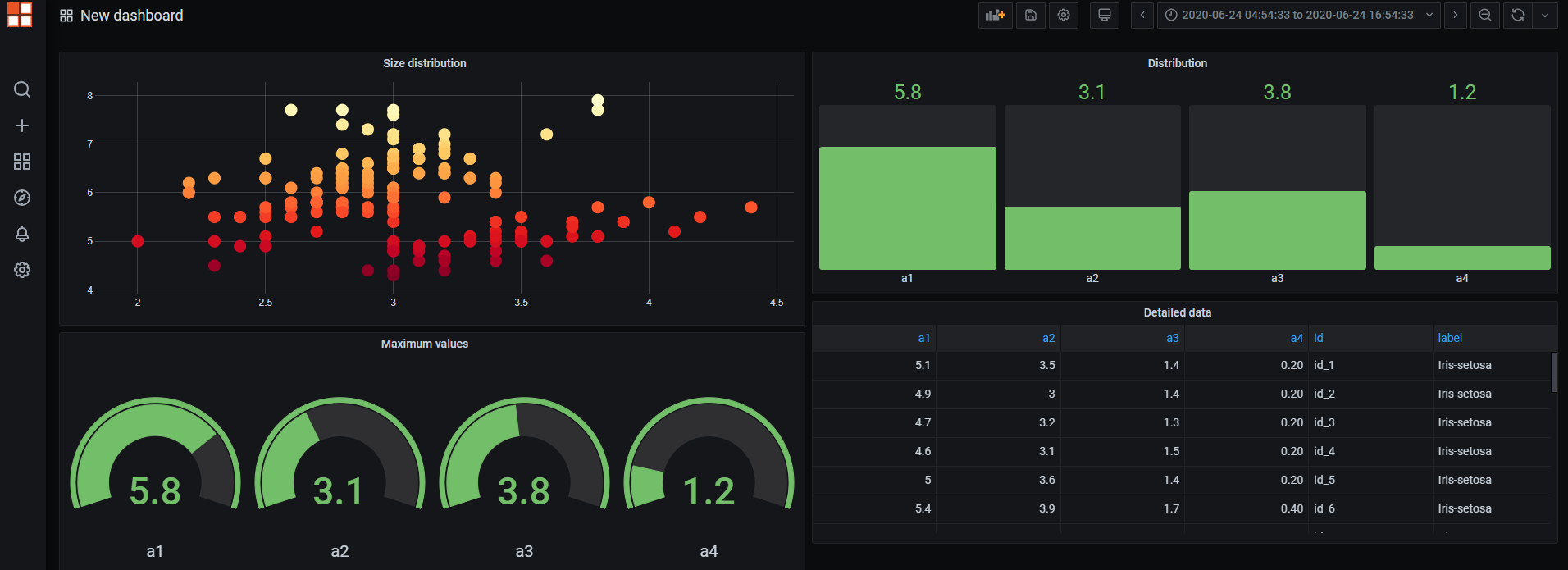Zoom out the time range
1568x570 pixels.
coord(1485,15)
